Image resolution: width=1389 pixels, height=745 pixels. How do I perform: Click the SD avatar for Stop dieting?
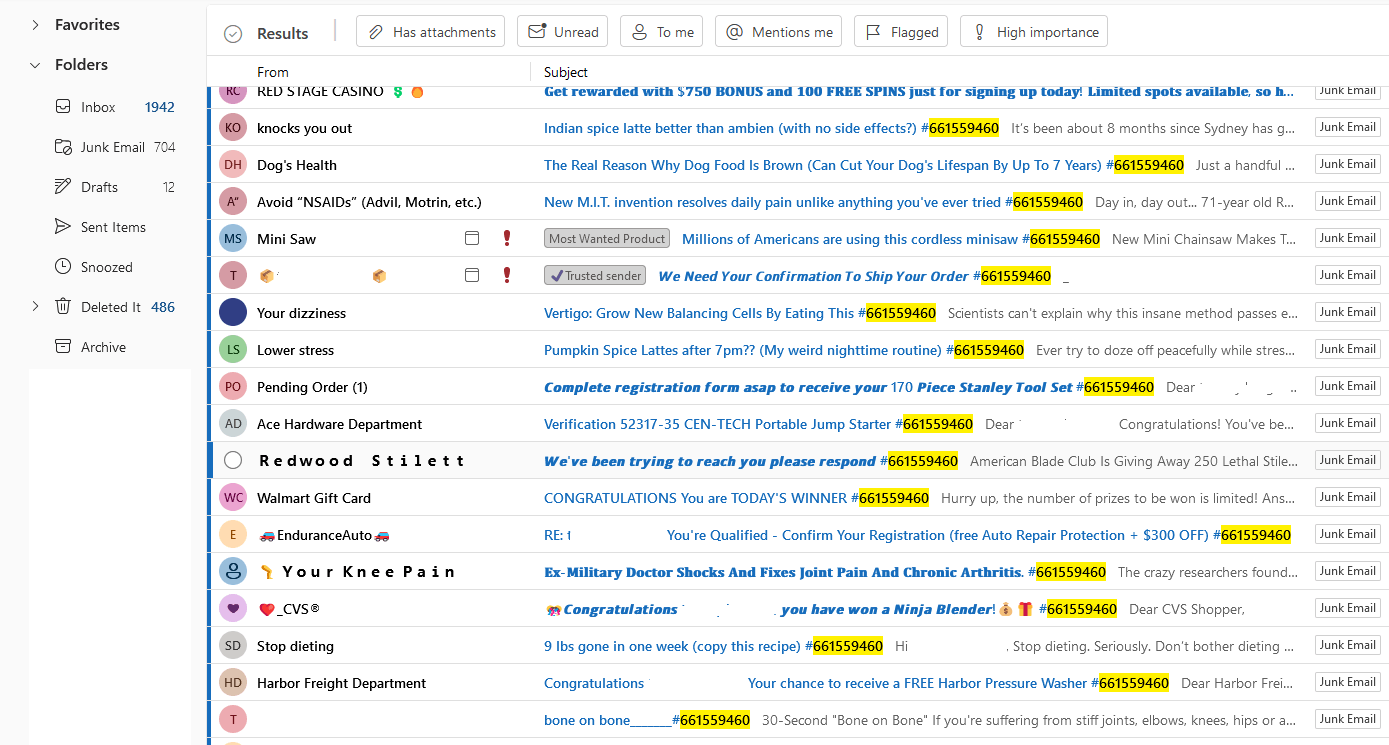tap(233, 646)
